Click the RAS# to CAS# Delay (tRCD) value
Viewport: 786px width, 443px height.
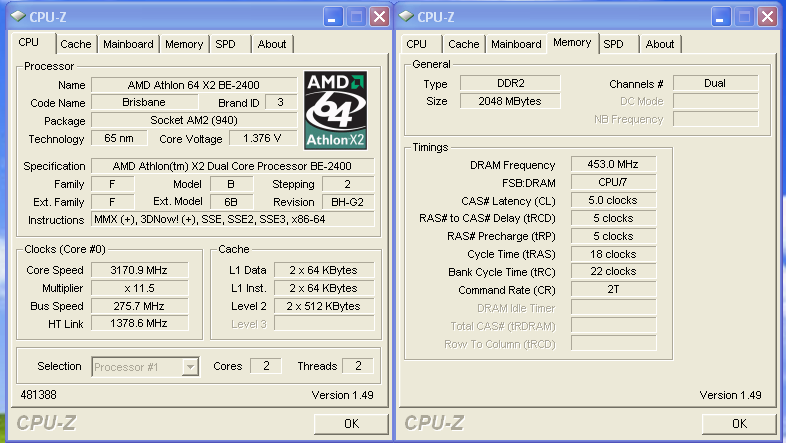pyautogui.click(x=613, y=218)
